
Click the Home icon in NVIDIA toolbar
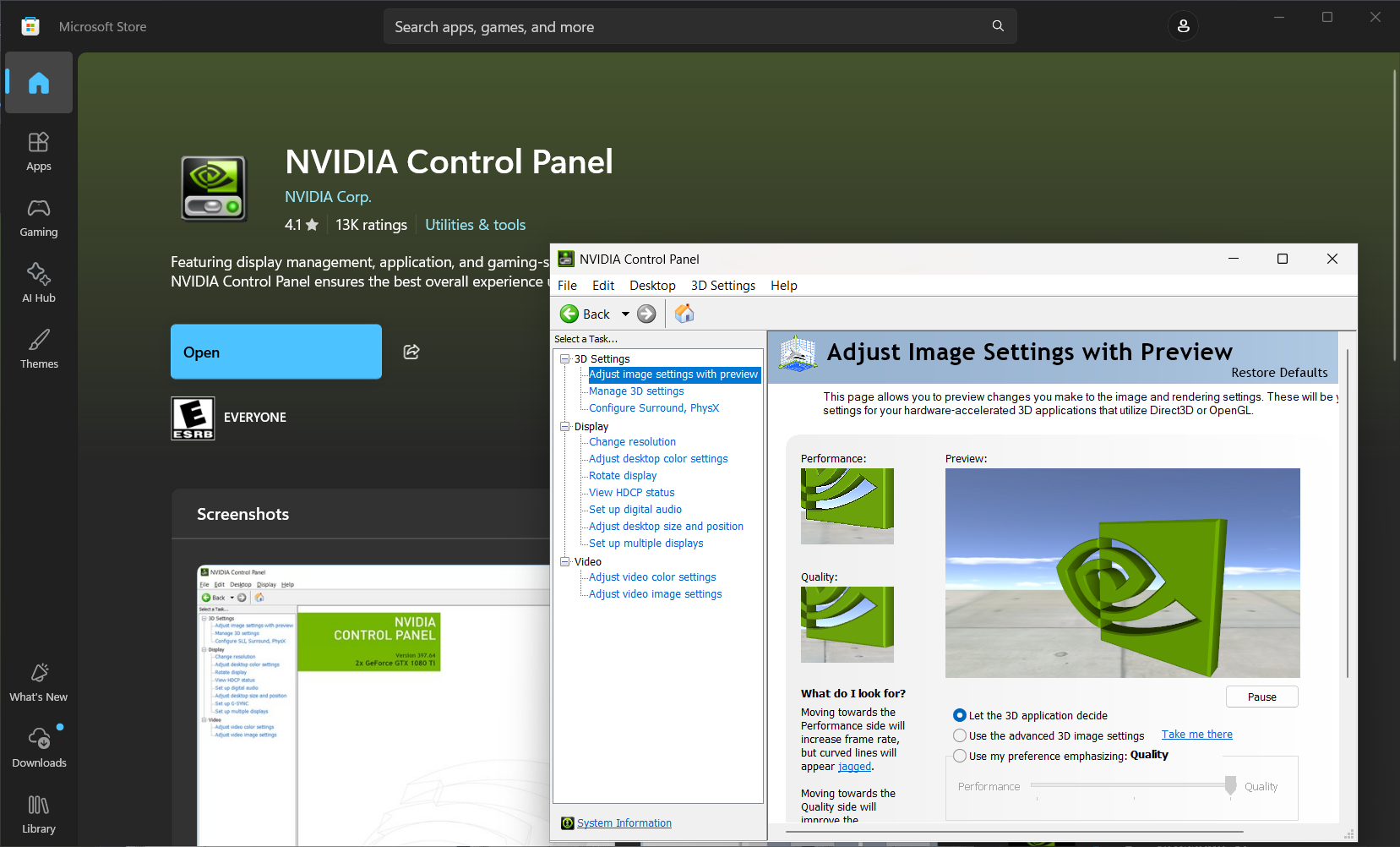[x=684, y=314]
